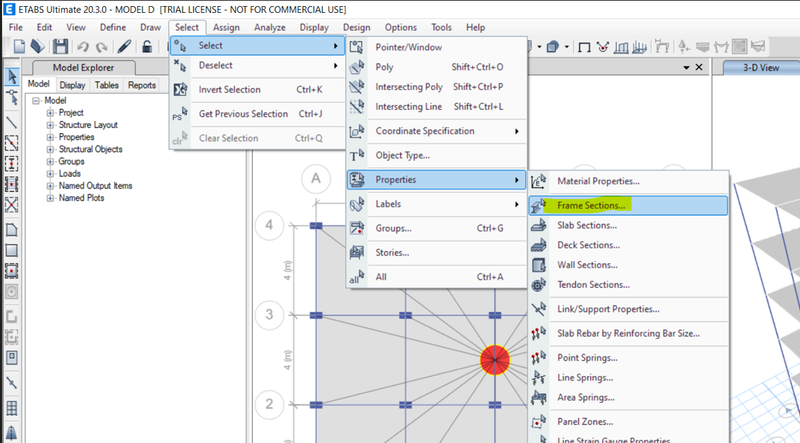Click the Slab Sections icon
This screenshot has height=443, width=800.
(x=538, y=225)
